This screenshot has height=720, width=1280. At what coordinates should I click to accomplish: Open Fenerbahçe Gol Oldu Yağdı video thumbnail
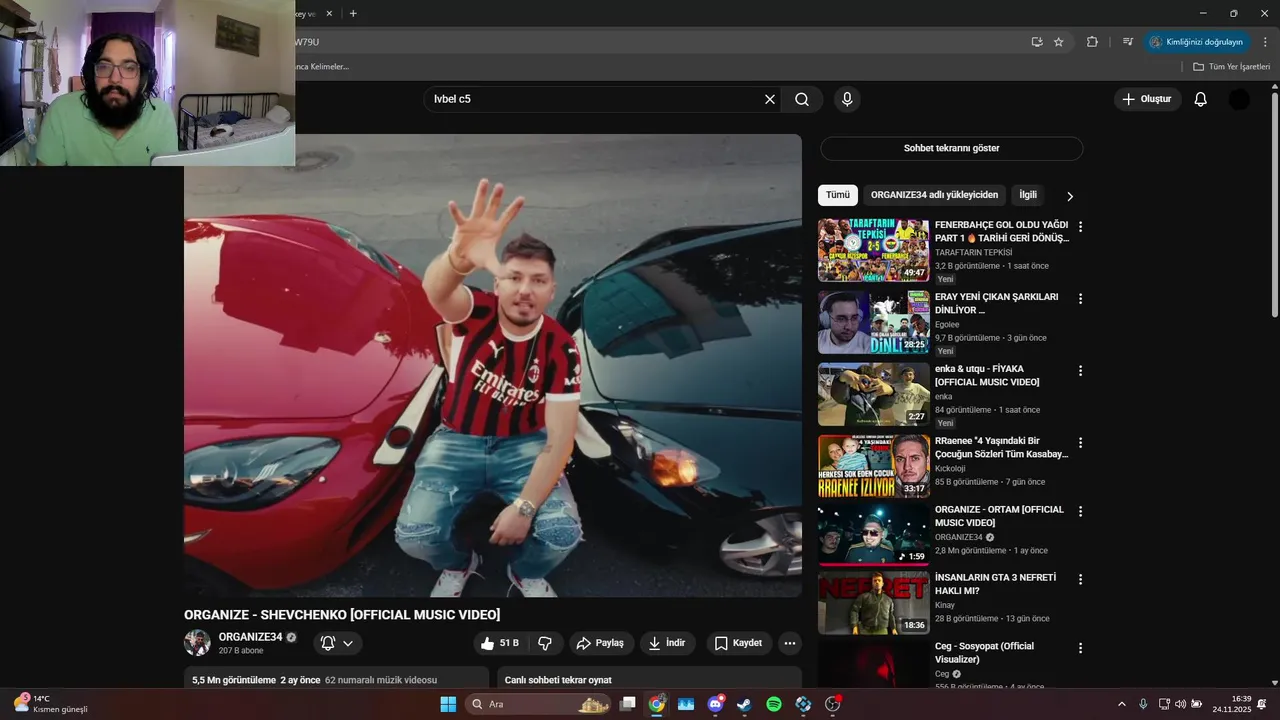click(874, 250)
